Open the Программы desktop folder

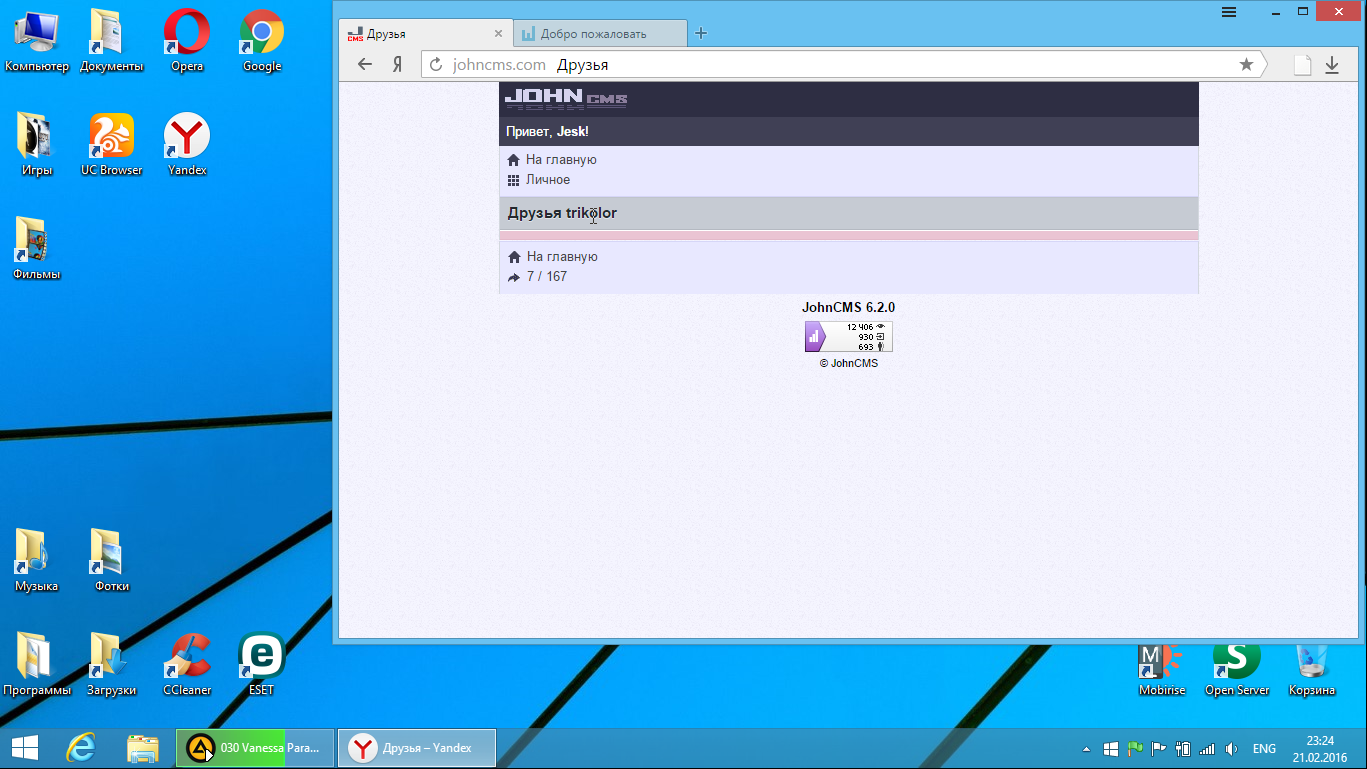click(x=37, y=665)
